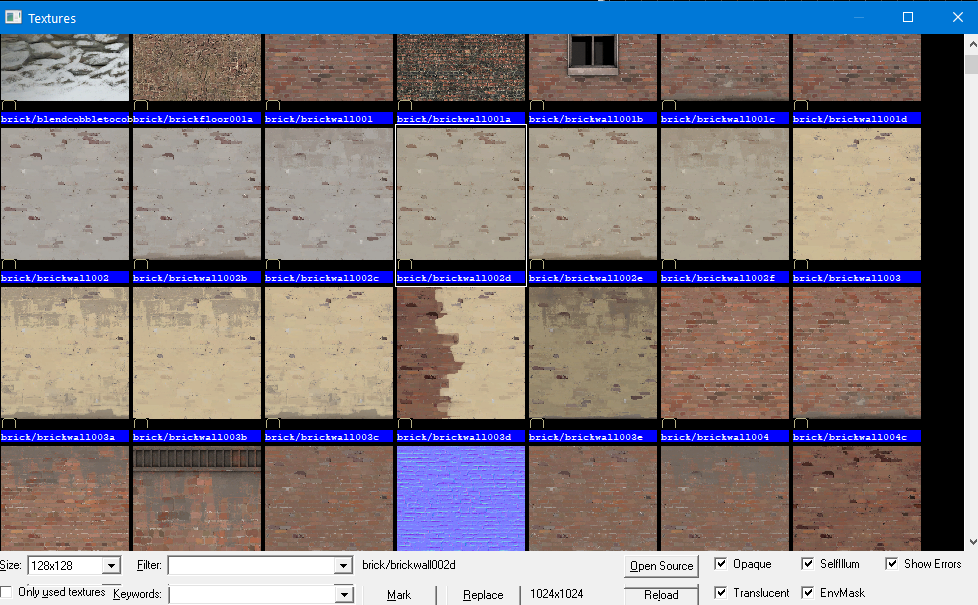Click the brick/brickwall001b name label
Viewport: 978px width, 605px height.
click(x=593, y=119)
